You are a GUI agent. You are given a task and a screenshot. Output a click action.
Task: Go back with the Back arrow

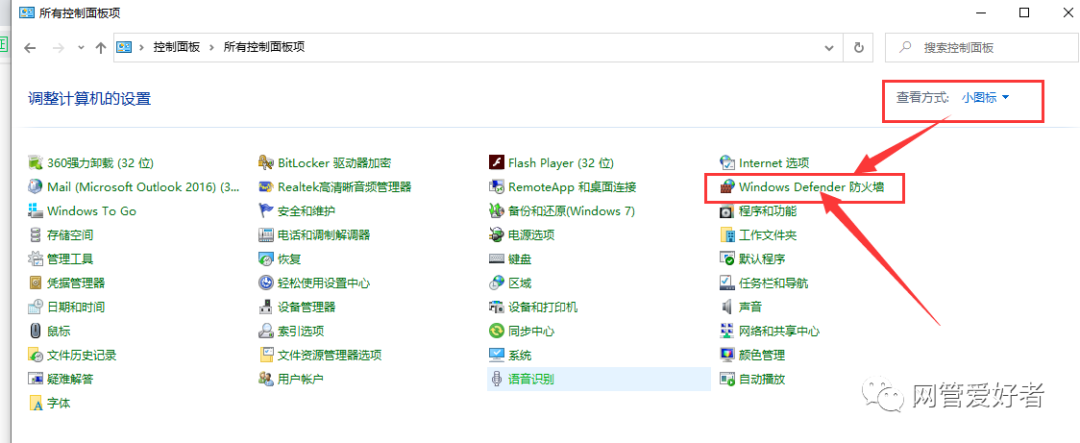click(30, 48)
